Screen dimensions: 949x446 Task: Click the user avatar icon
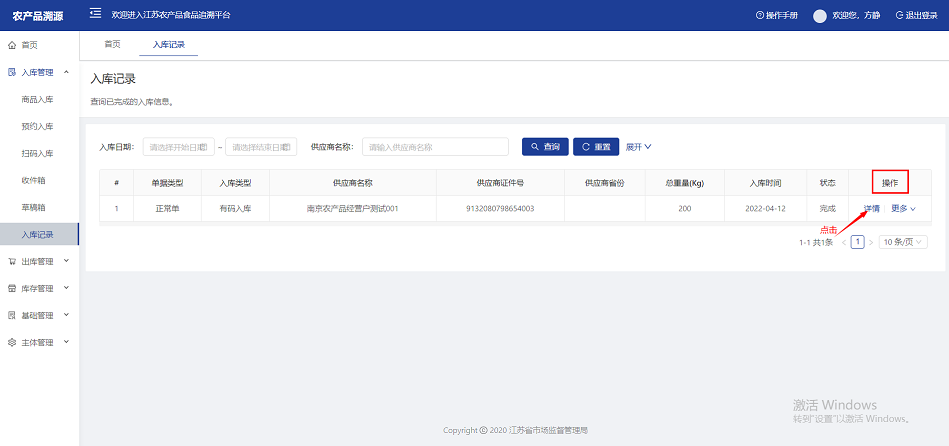(x=820, y=16)
